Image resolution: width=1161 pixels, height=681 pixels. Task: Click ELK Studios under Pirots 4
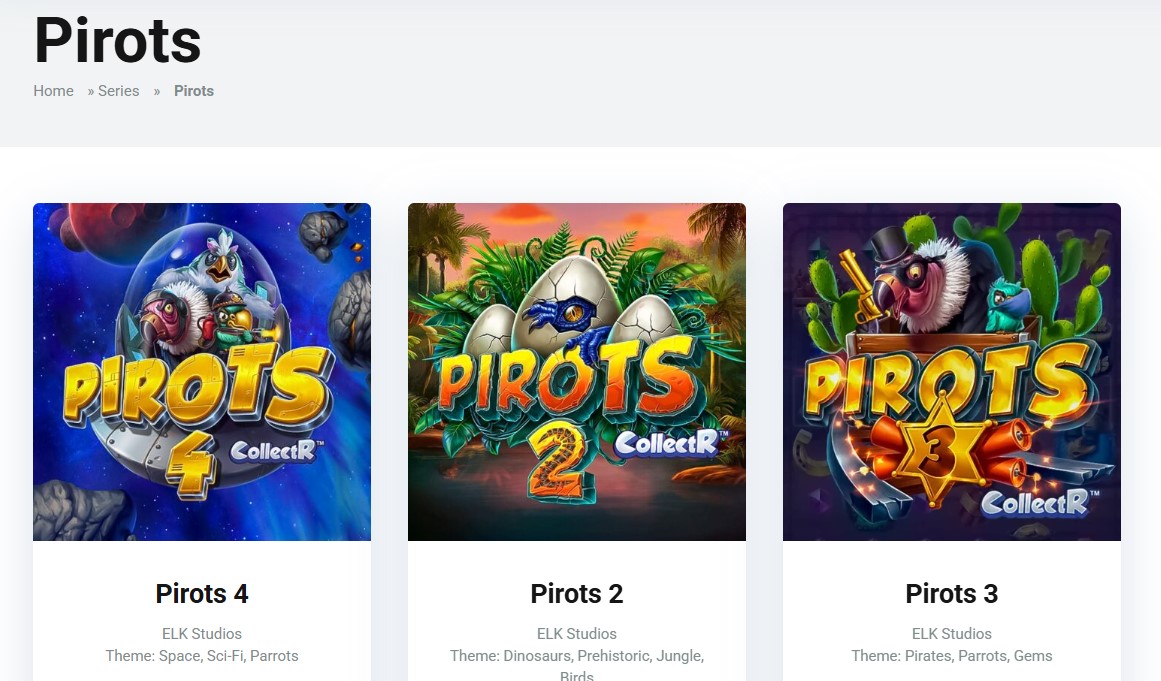coord(202,634)
